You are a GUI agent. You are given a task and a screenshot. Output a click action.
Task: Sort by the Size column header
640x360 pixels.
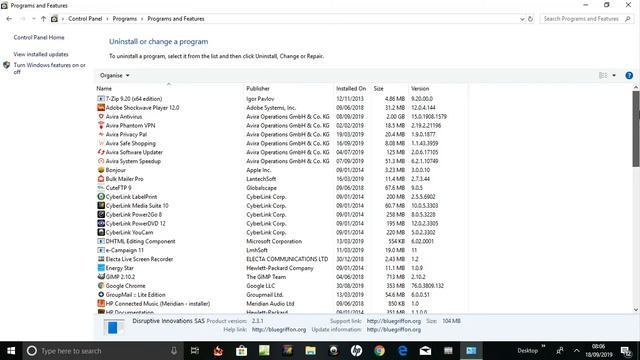tap(378, 89)
